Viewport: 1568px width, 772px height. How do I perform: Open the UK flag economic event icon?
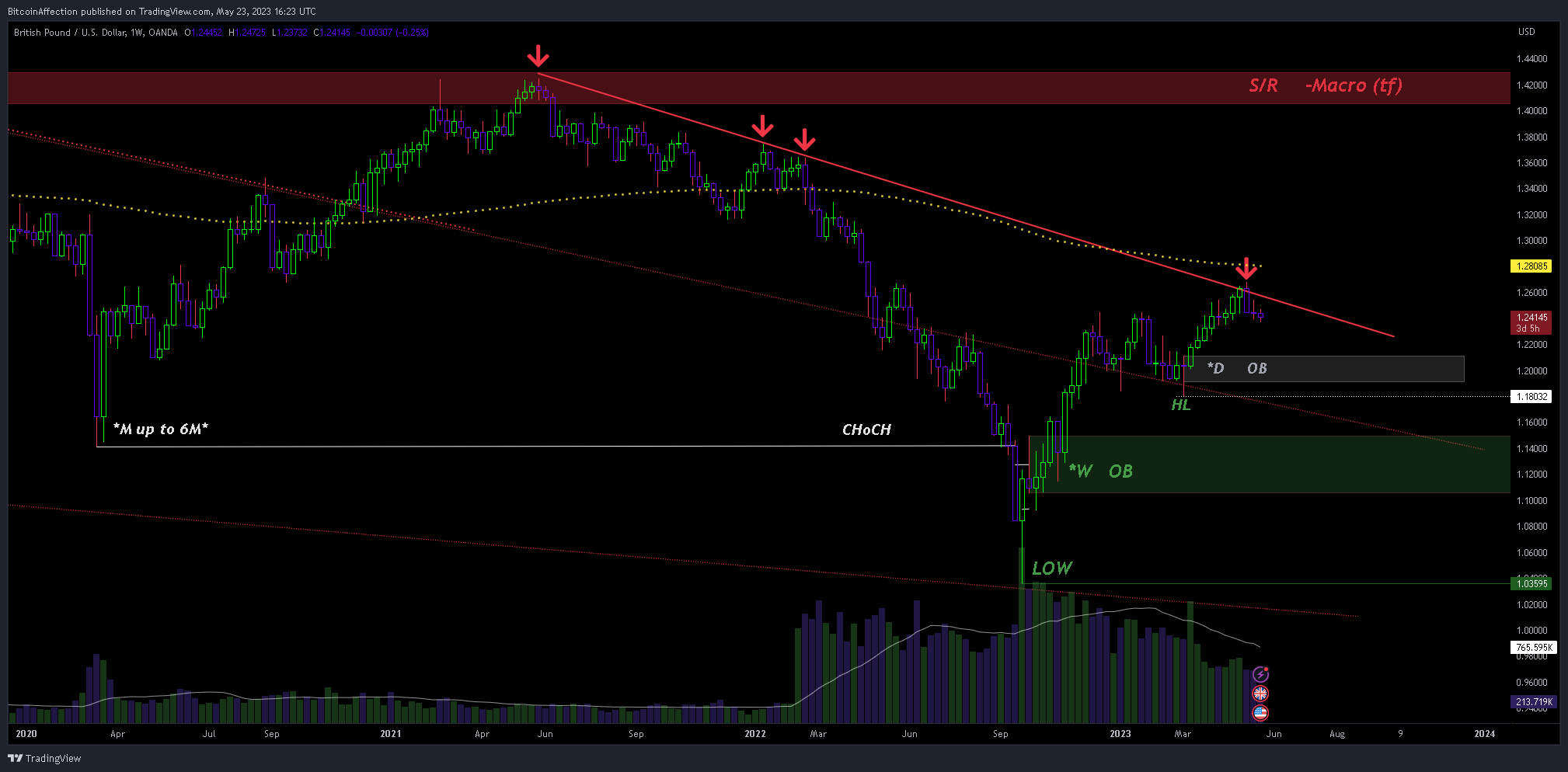tap(1260, 694)
